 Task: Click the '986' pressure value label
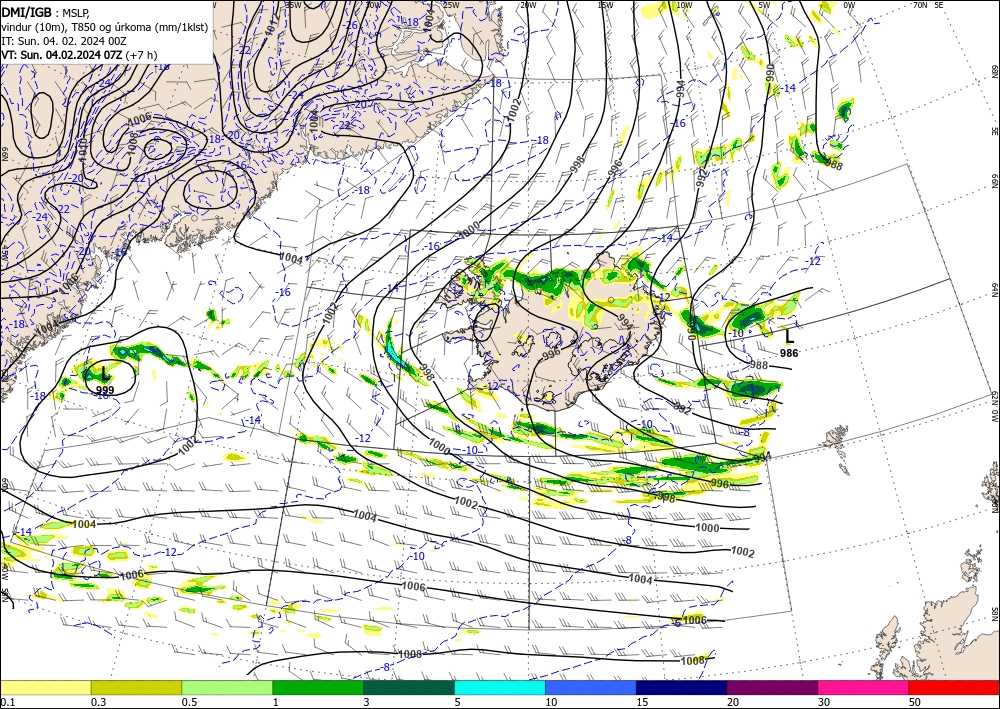[789, 353]
